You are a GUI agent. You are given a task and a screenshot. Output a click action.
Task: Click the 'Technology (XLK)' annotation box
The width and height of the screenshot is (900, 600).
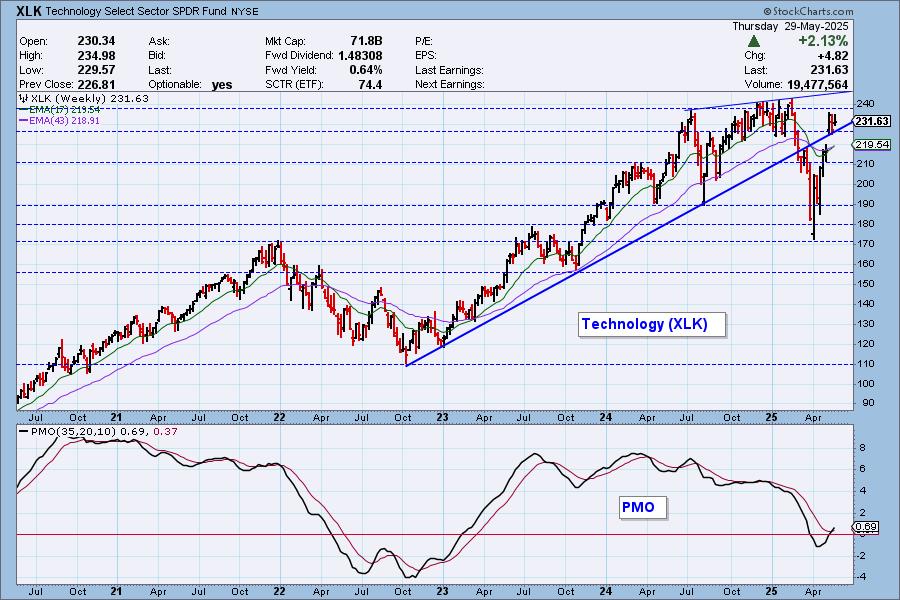point(652,324)
